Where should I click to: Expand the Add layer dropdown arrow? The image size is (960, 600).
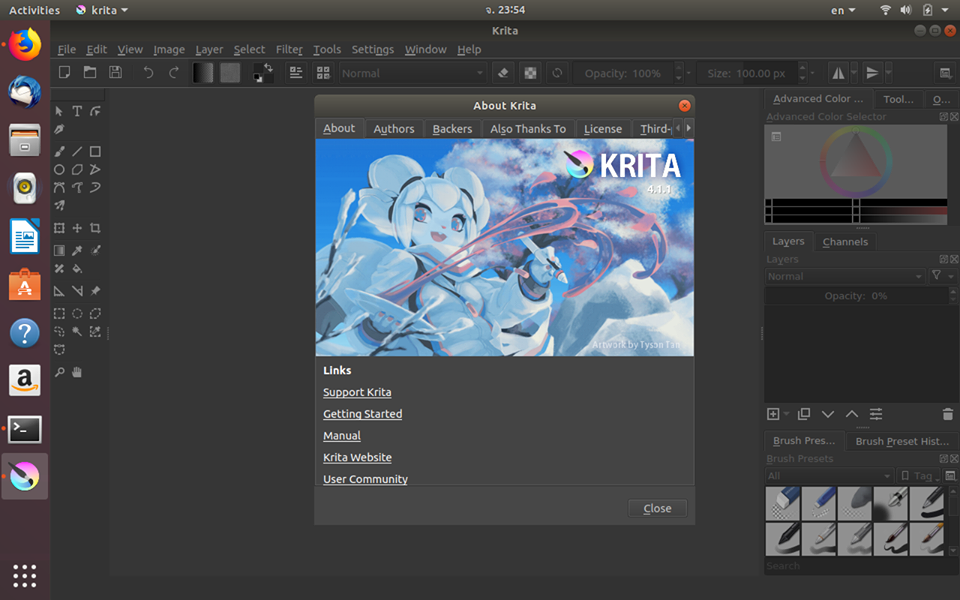point(787,414)
